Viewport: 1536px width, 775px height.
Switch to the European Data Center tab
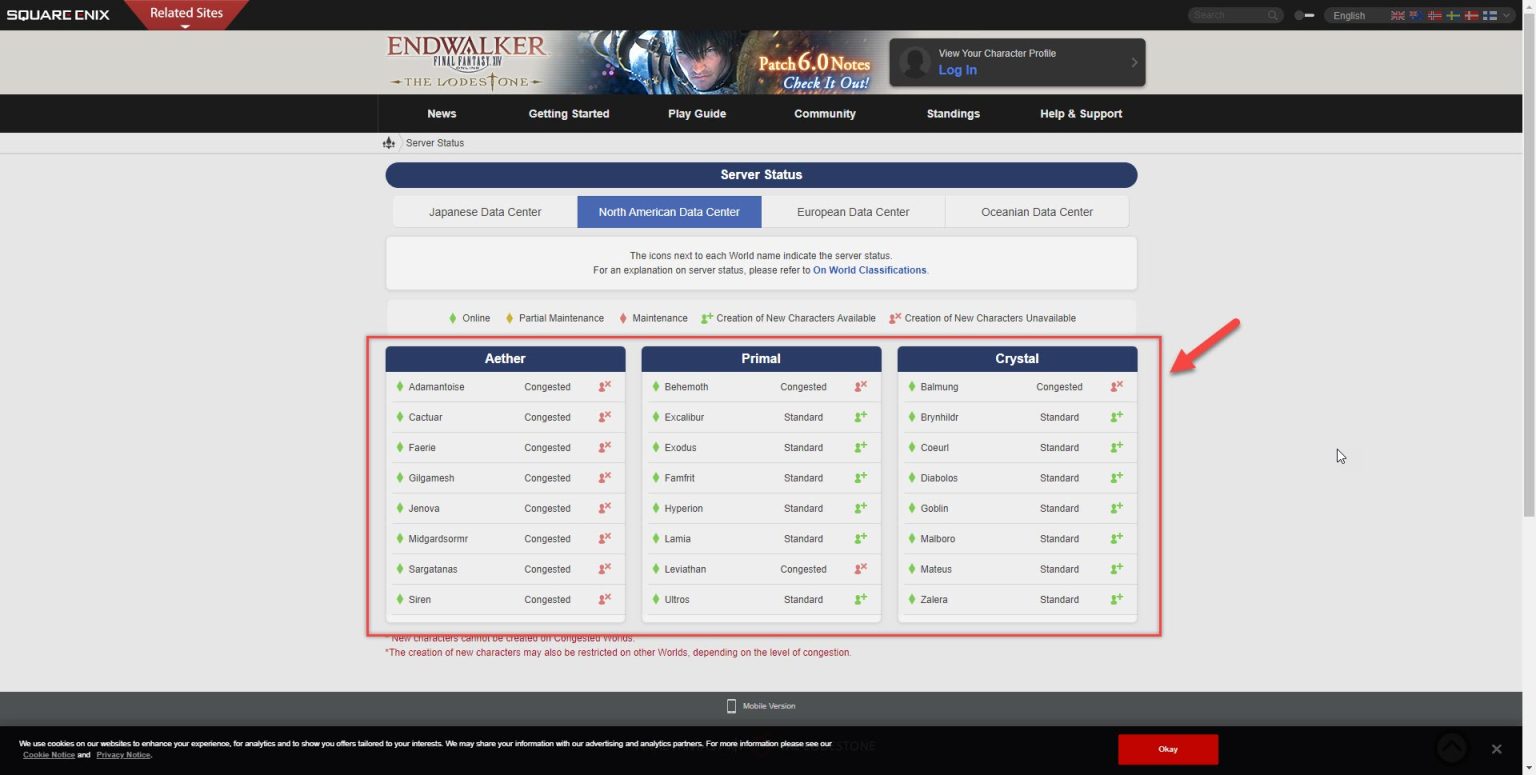point(852,211)
